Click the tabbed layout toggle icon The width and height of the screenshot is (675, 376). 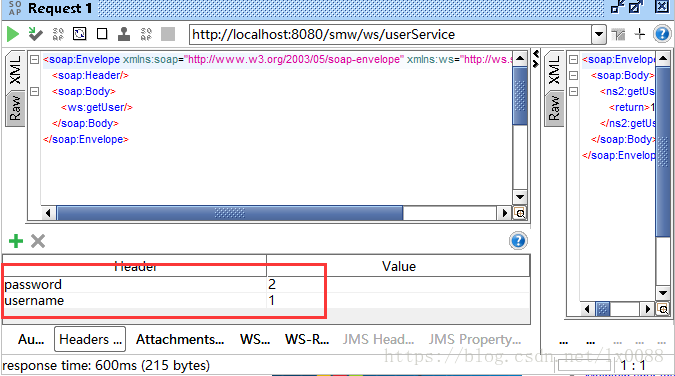pyautogui.click(x=618, y=34)
